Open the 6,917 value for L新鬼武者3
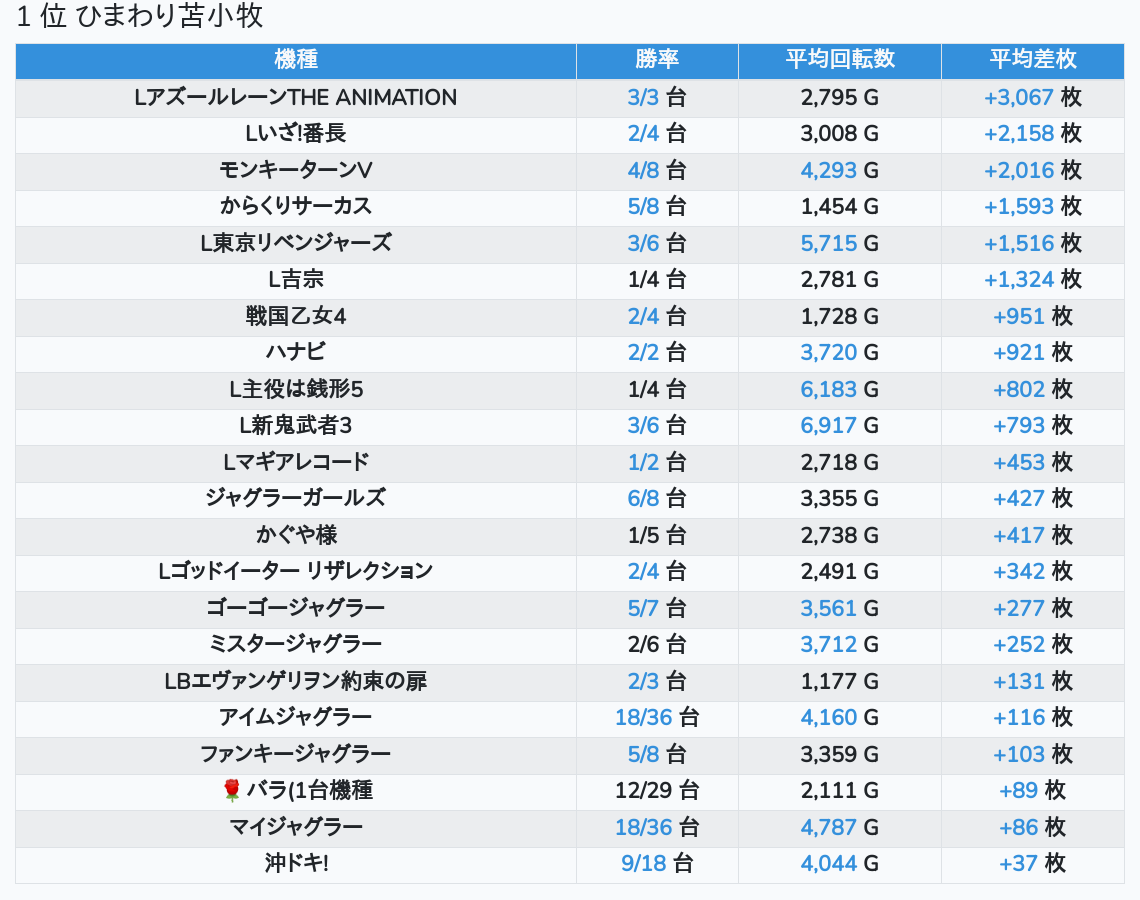Screen dimensions: 1140x900 (x=829, y=426)
